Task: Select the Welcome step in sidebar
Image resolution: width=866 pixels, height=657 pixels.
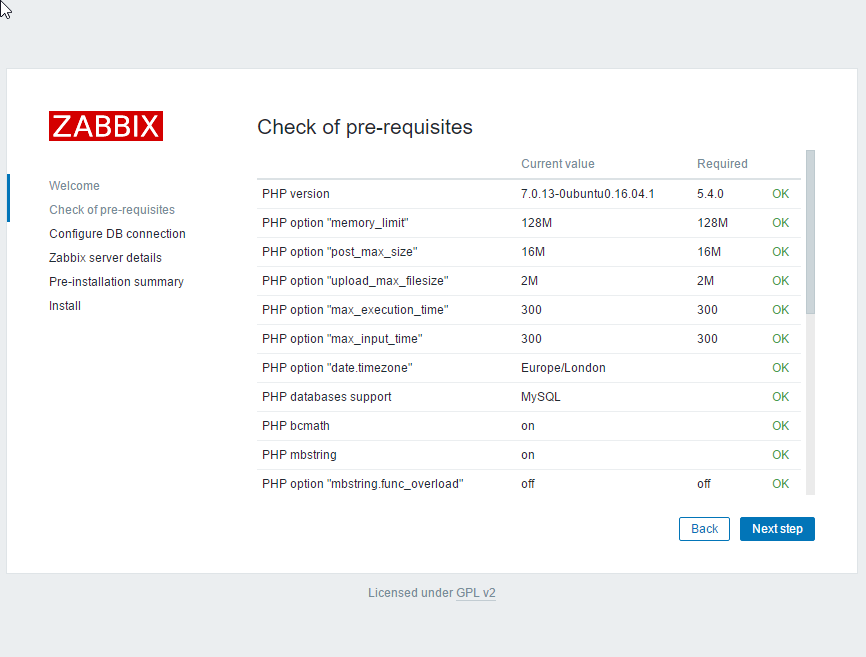Action: point(74,185)
